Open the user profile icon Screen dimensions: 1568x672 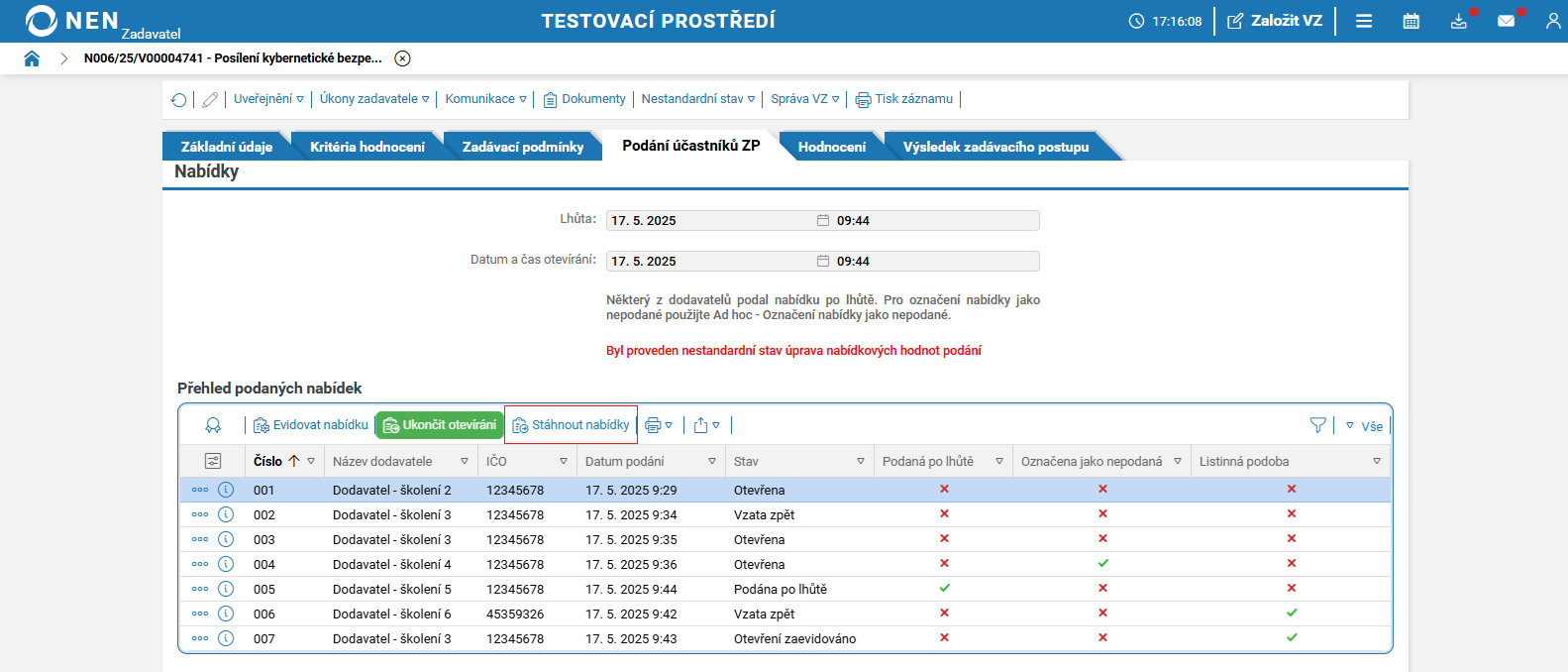(1553, 21)
